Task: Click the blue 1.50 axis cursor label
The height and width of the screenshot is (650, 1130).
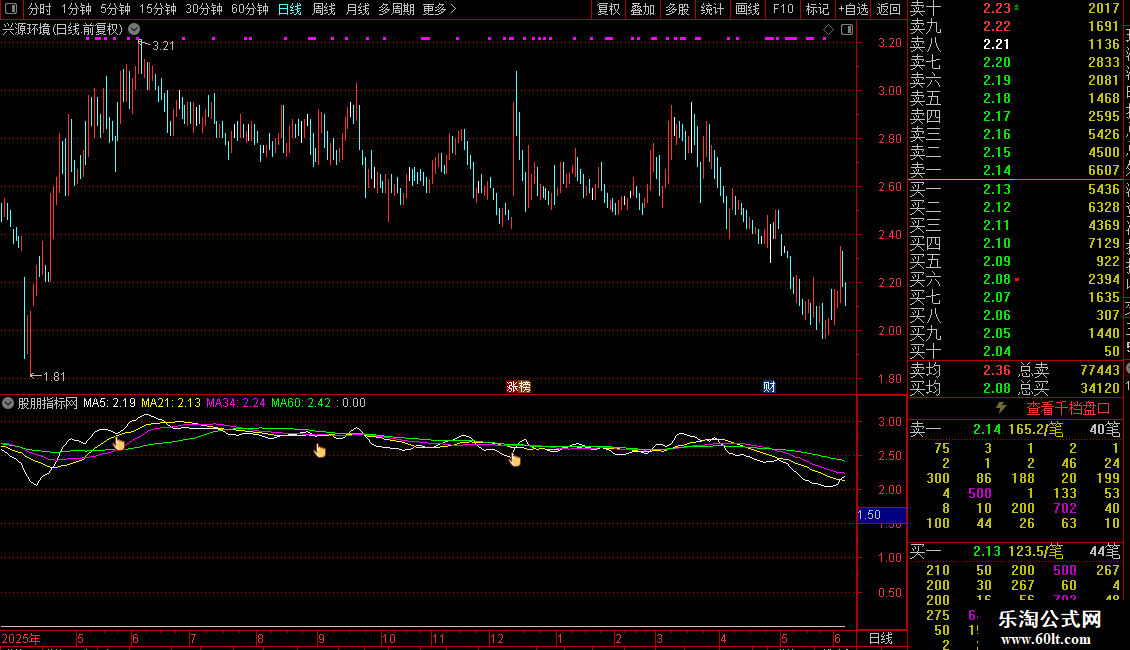Action: coord(881,515)
